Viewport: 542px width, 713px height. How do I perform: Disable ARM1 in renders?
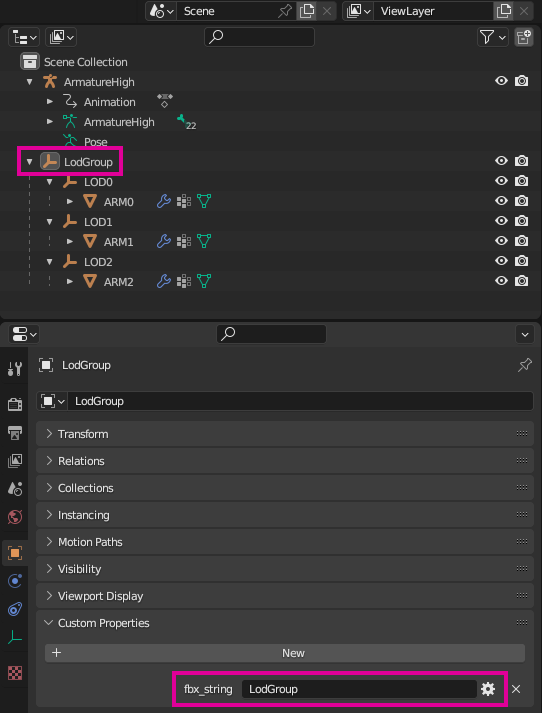tap(522, 241)
